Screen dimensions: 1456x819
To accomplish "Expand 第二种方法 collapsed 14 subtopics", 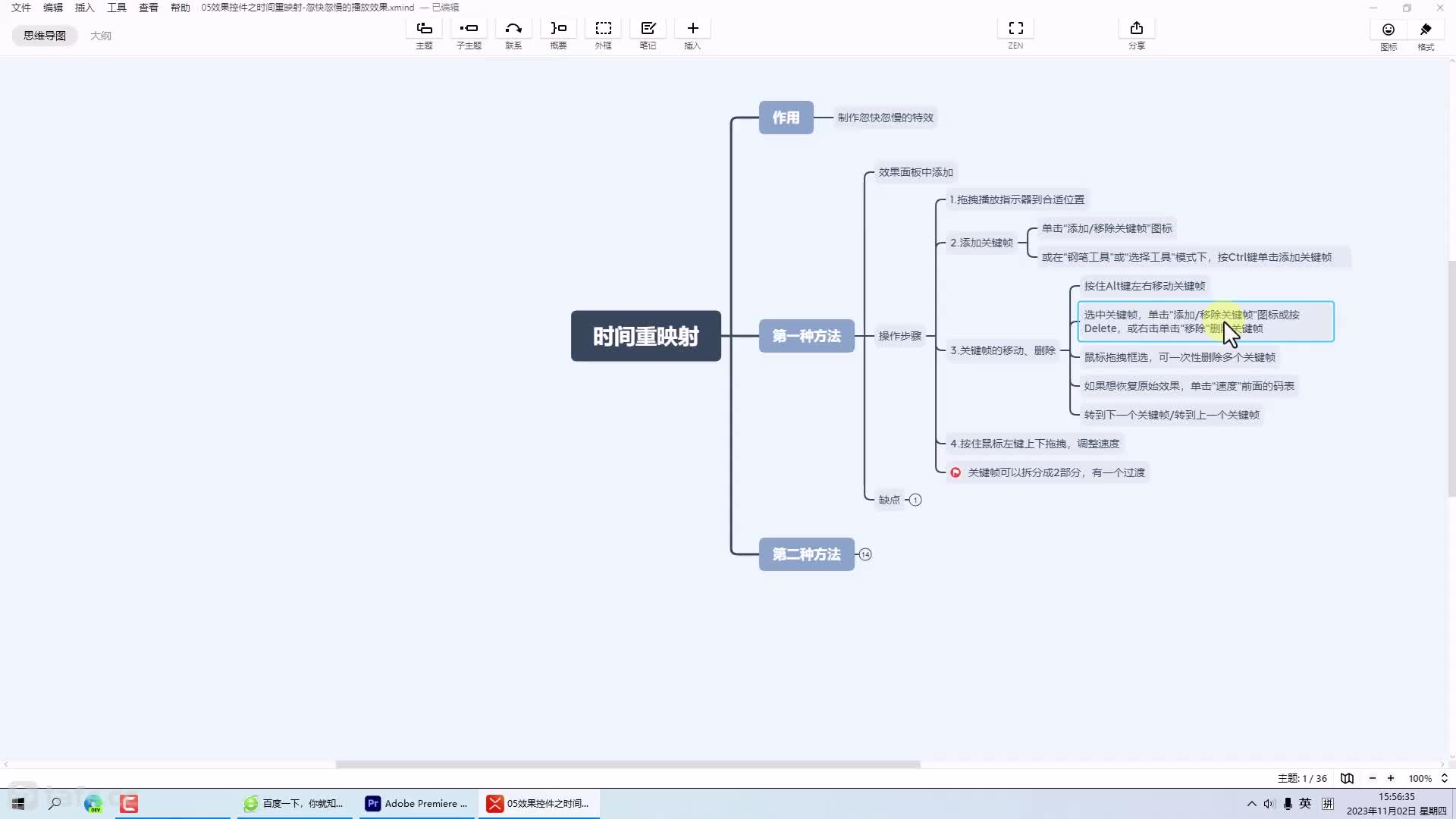I will [x=865, y=554].
